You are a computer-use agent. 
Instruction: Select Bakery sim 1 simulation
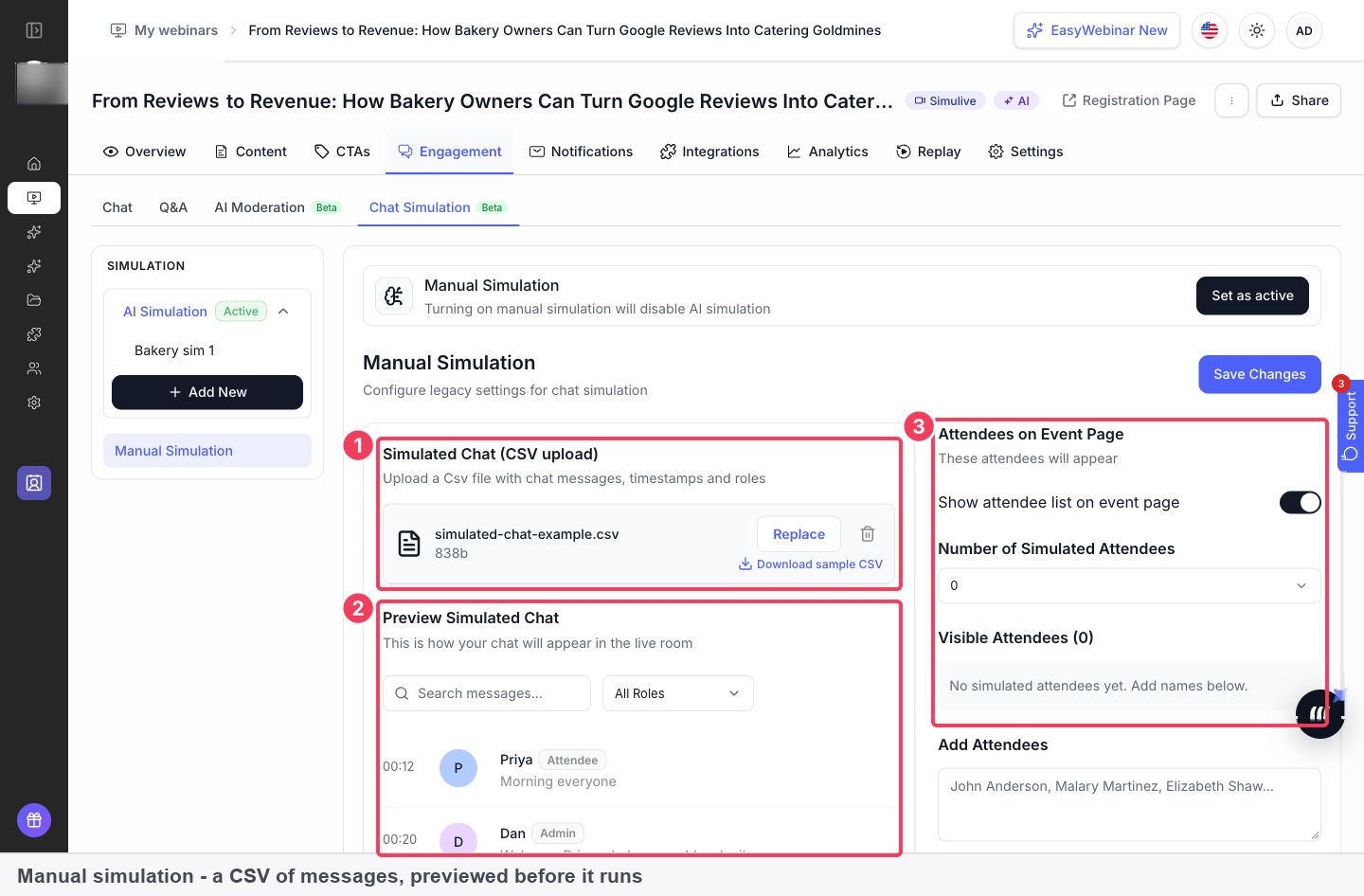[174, 350]
